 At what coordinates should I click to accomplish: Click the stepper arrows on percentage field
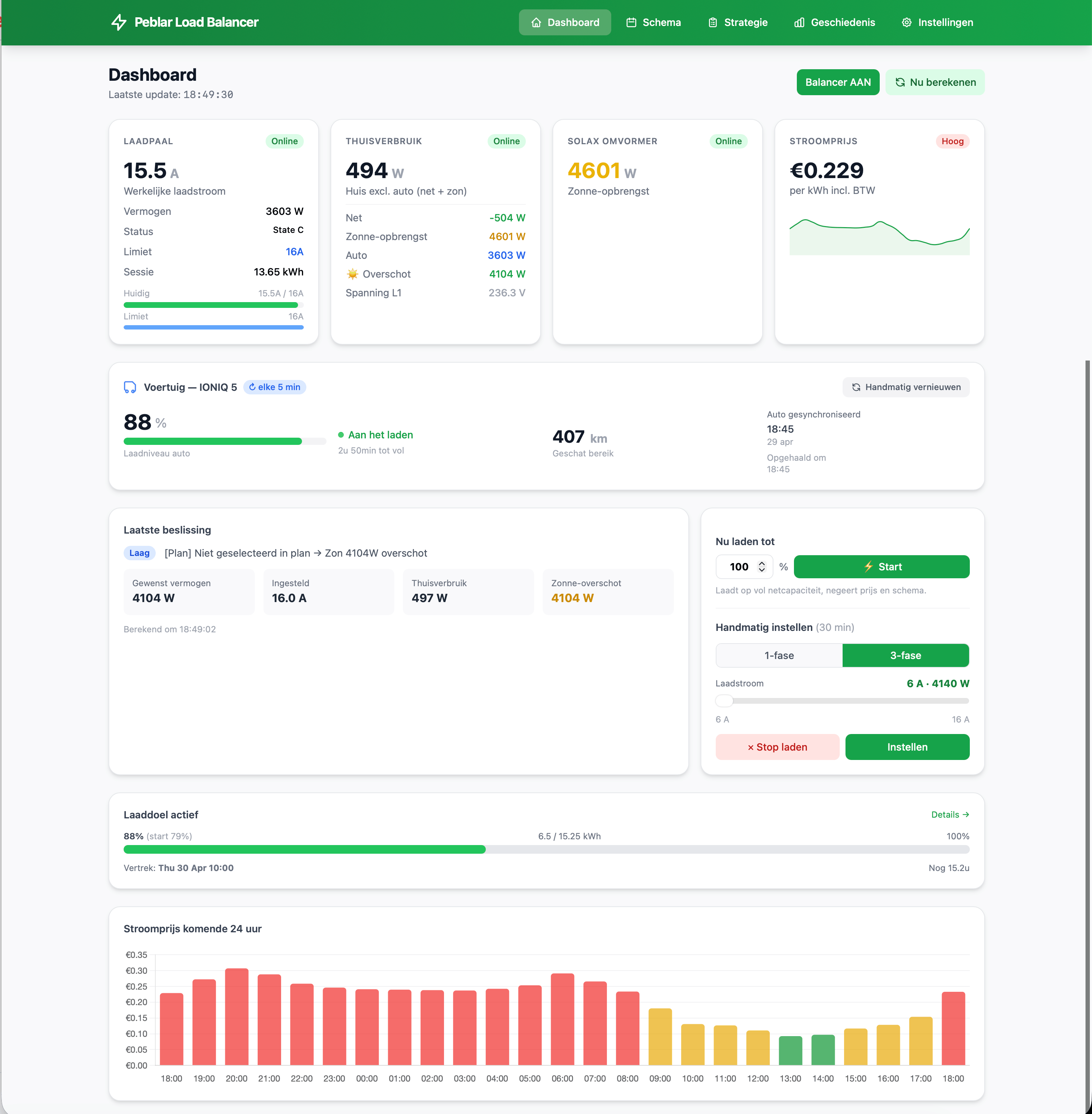click(762, 567)
